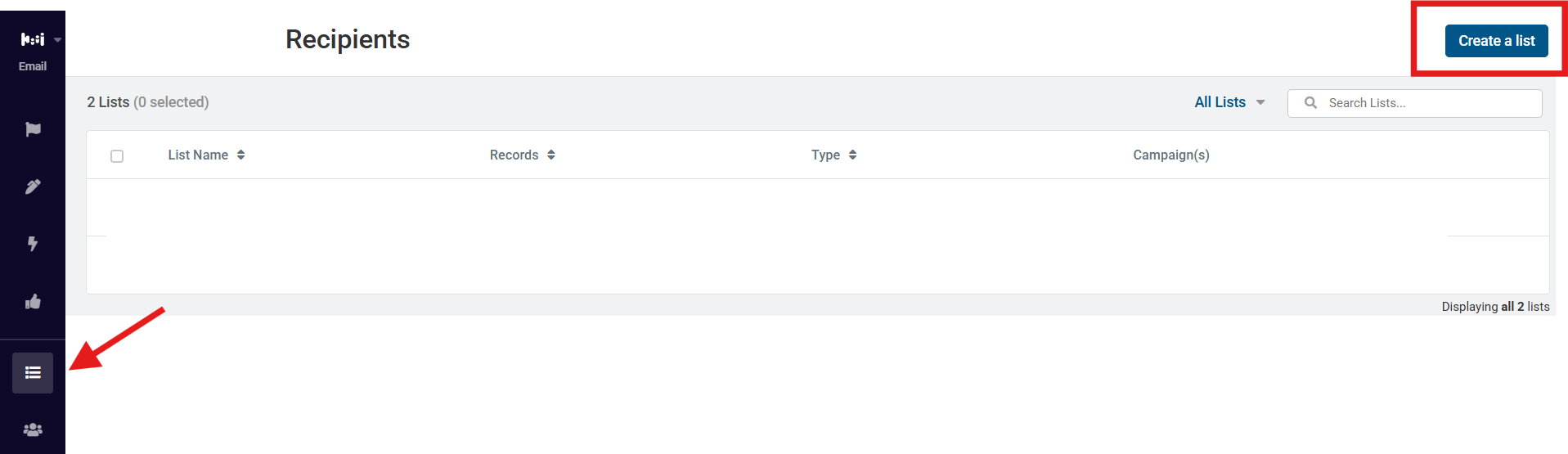Click the Create a list button
This screenshot has width=1568, height=454.
(1496, 41)
